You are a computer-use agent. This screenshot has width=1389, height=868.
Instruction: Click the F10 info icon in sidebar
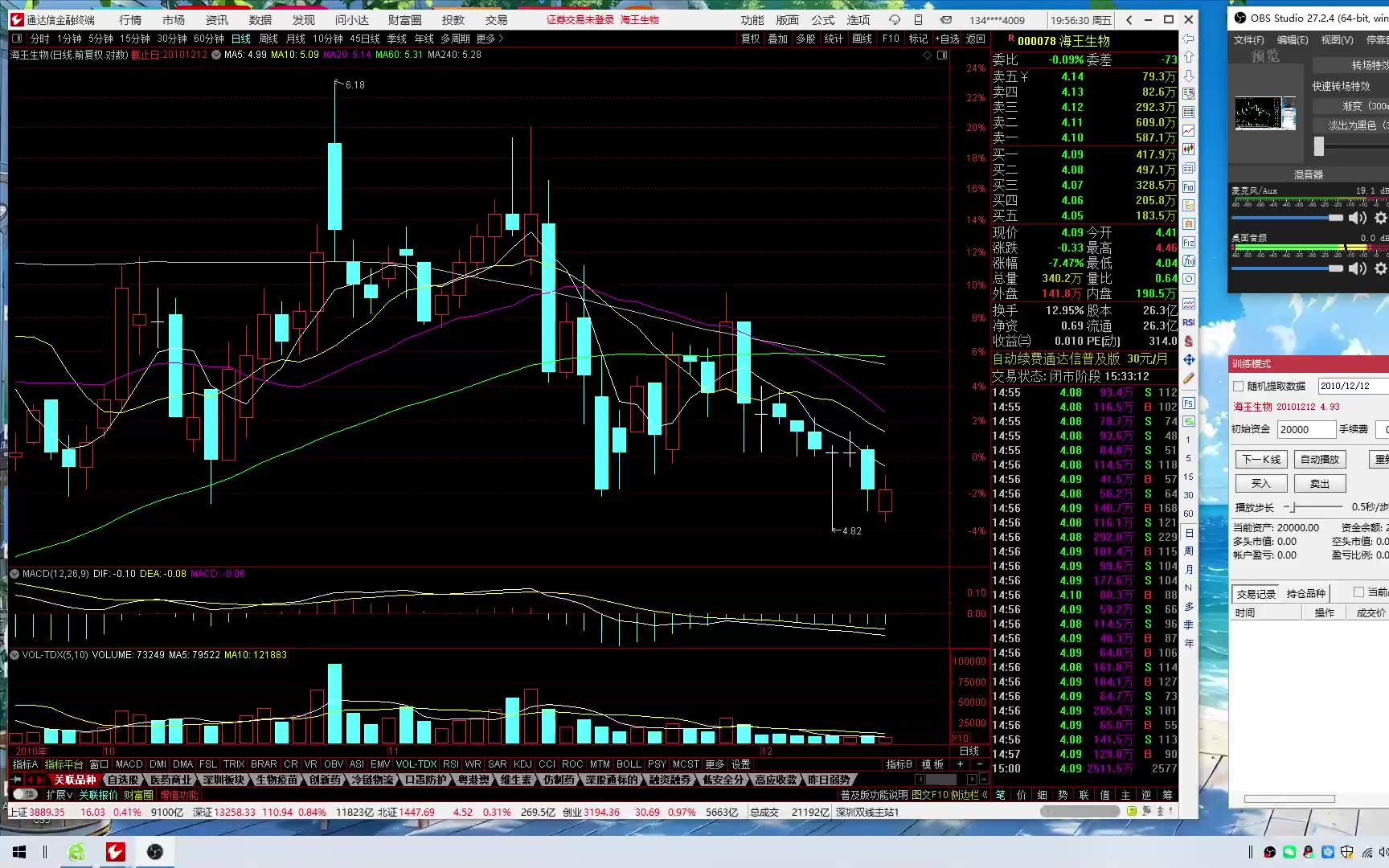tap(1189, 186)
